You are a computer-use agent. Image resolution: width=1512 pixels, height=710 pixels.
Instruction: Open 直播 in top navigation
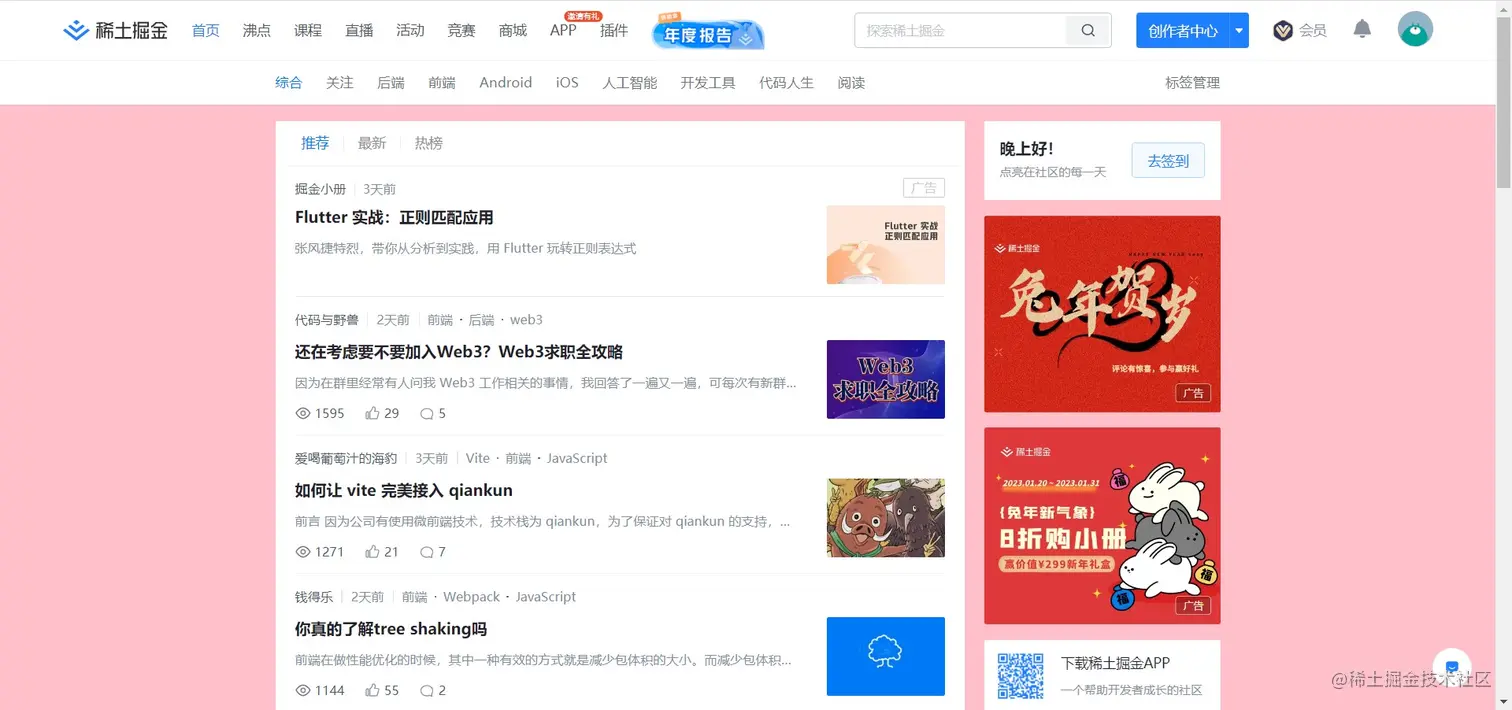click(x=359, y=30)
